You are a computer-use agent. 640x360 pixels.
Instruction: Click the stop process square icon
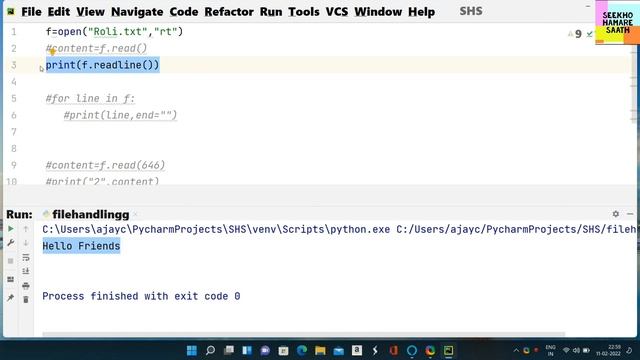coord(11,261)
